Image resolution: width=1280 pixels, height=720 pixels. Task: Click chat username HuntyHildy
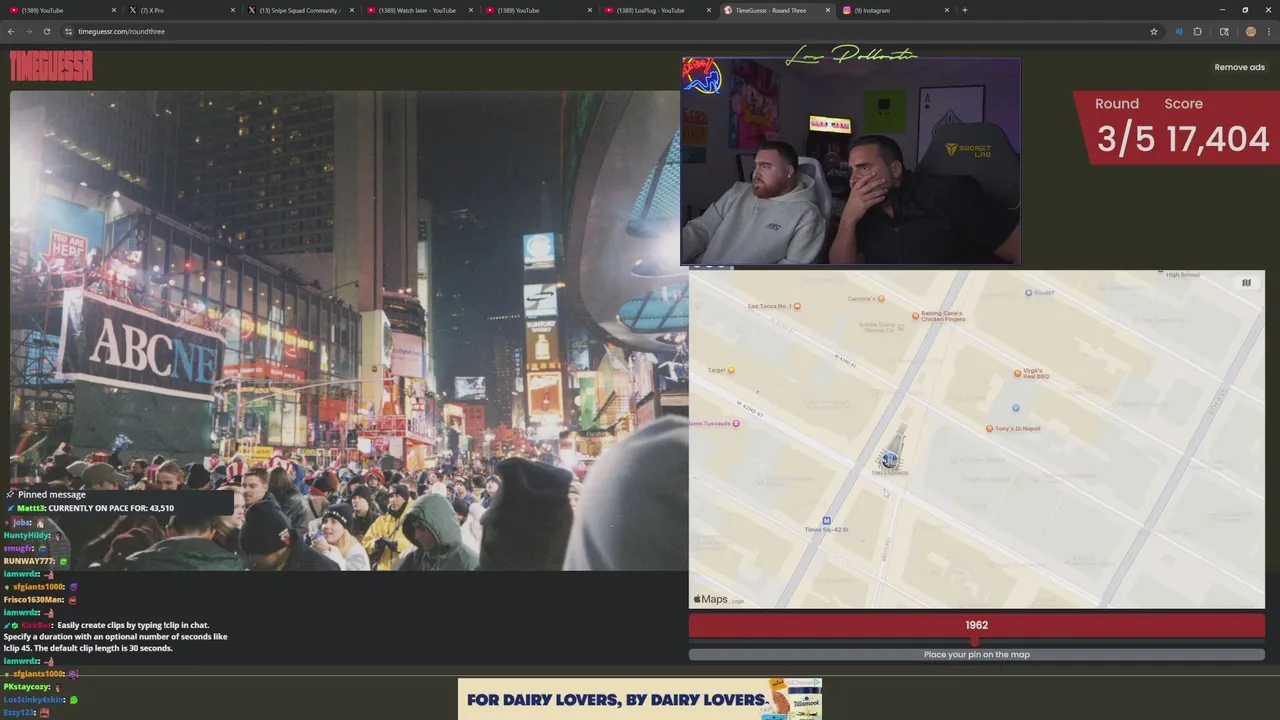pos(26,536)
